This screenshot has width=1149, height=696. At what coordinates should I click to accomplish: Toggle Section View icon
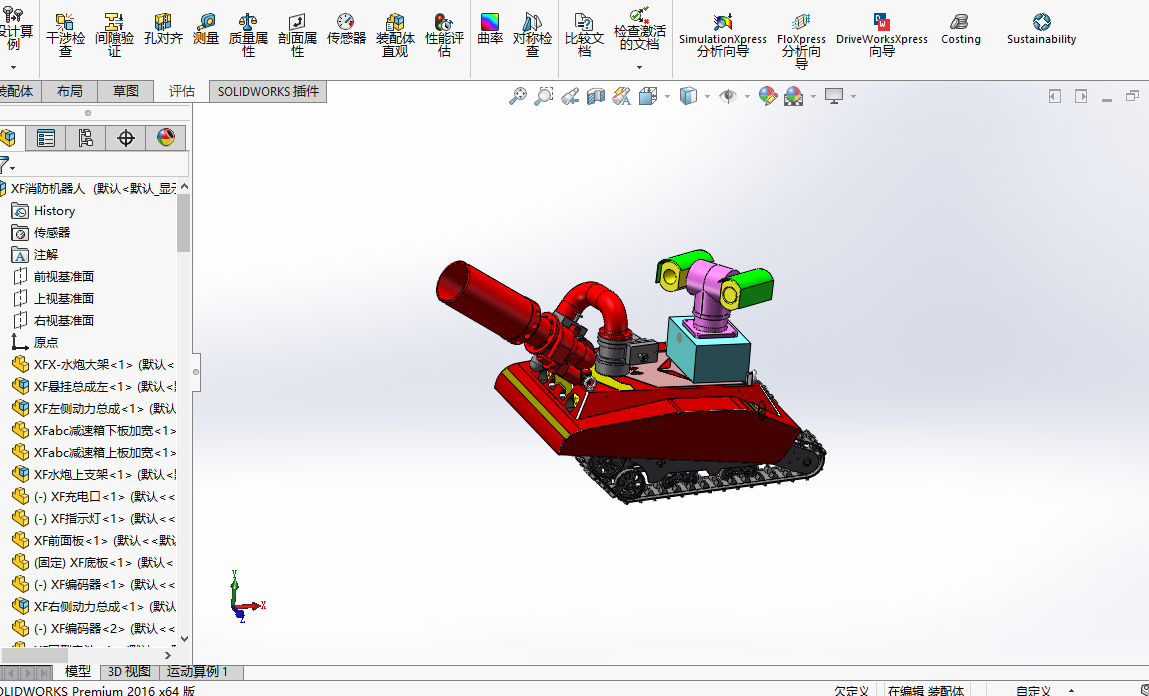click(x=596, y=96)
